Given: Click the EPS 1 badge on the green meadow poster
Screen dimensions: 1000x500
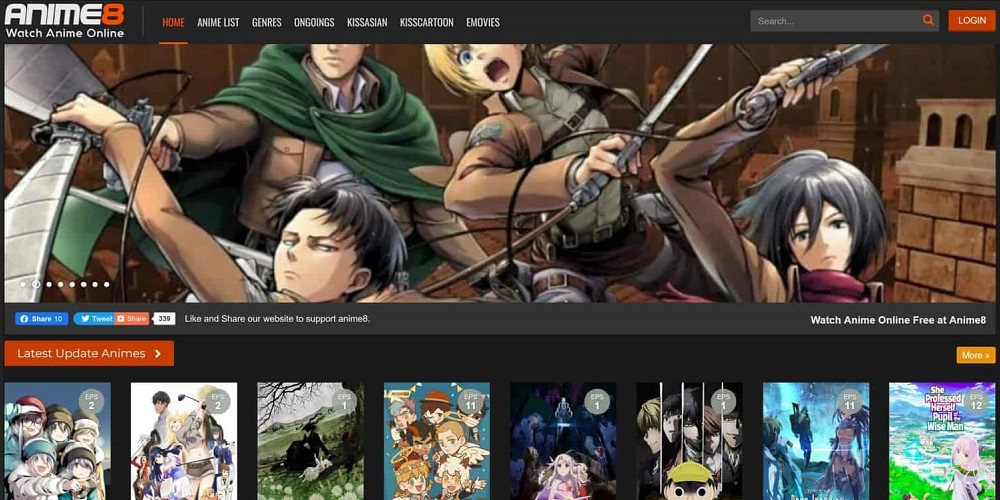Looking at the screenshot, I should pyautogui.click(x=344, y=402).
